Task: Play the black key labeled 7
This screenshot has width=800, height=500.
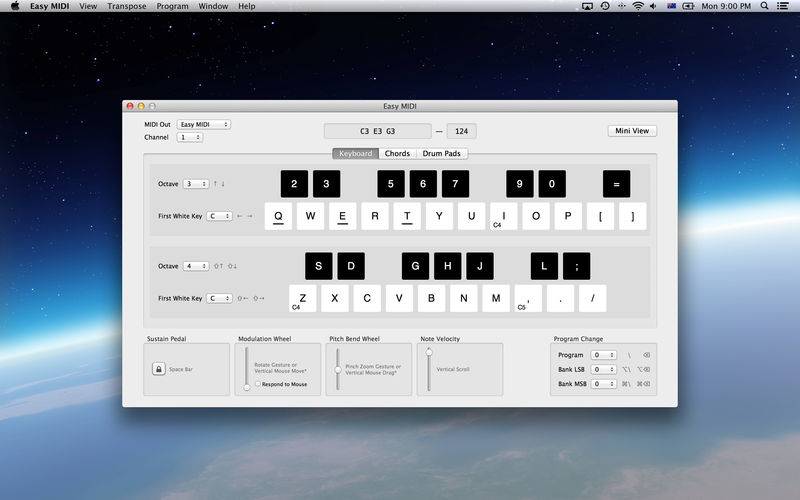Action: (455, 184)
